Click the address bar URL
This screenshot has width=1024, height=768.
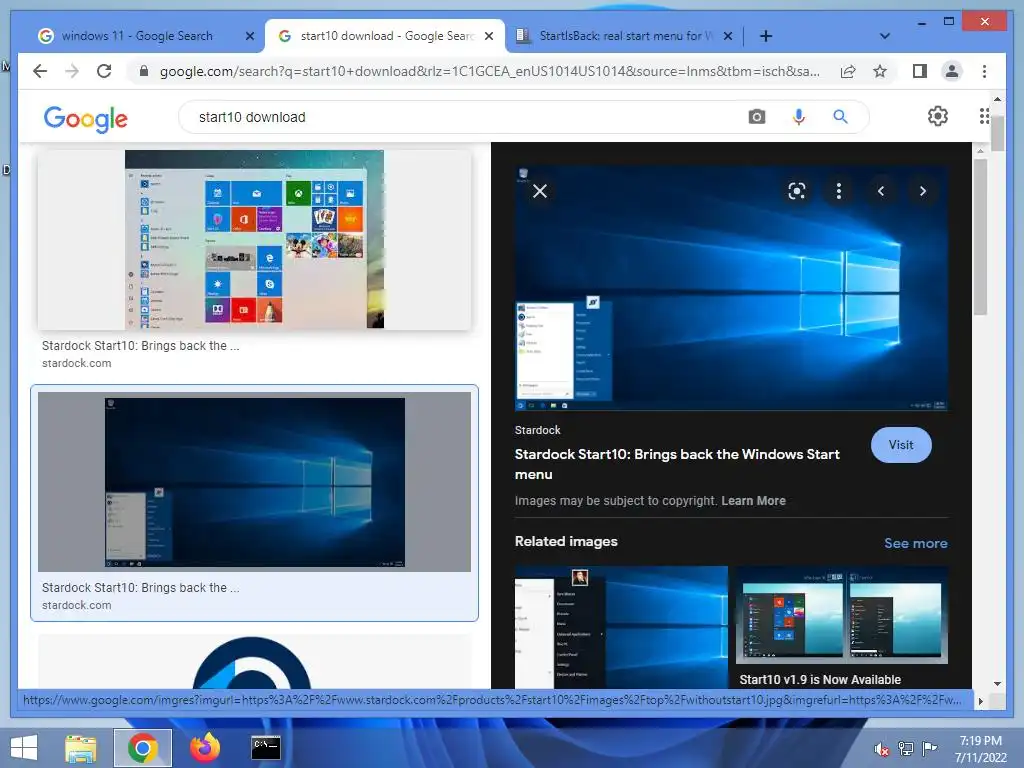[490, 71]
